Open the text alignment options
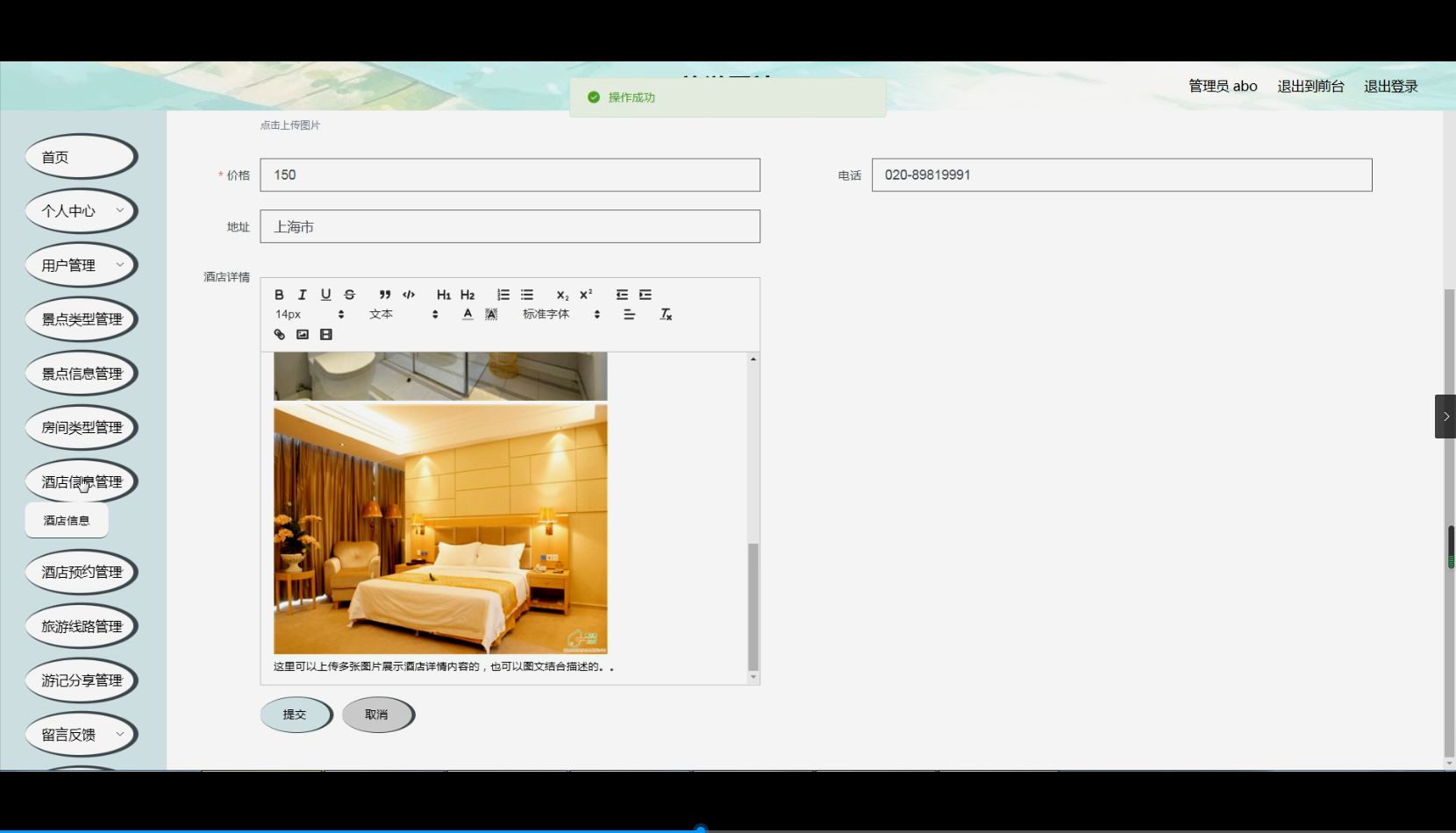Viewport: 1456px width, 833px height. [x=630, y=314]
